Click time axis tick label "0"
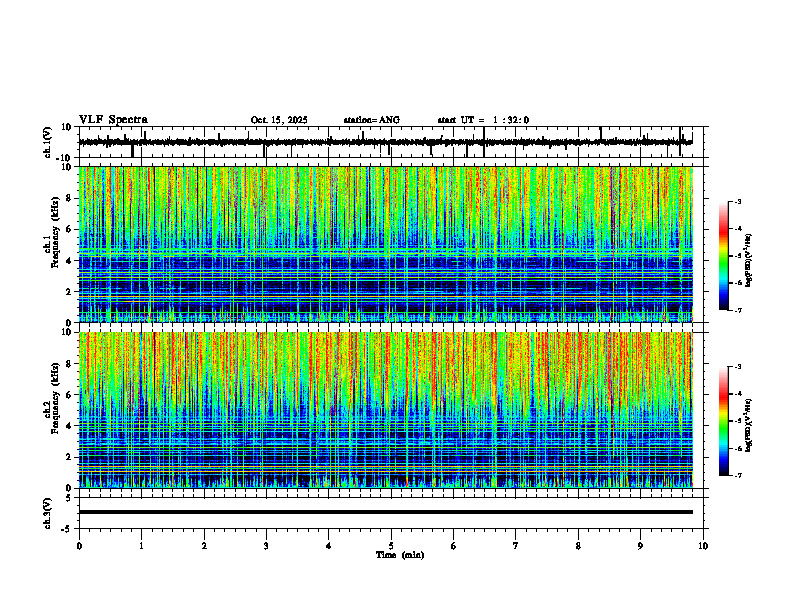792x612 pixels. click(79, 546)
